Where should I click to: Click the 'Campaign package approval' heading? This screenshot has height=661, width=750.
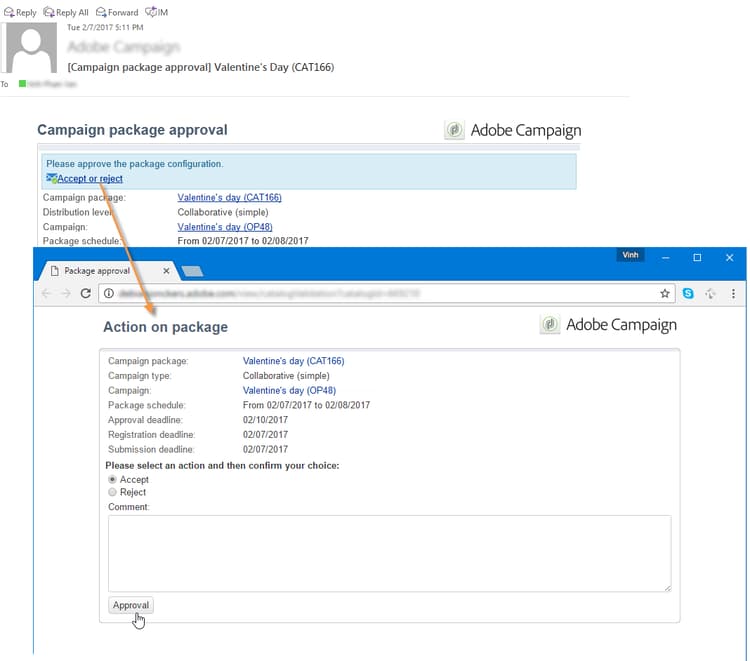click(x=132, y=130)
